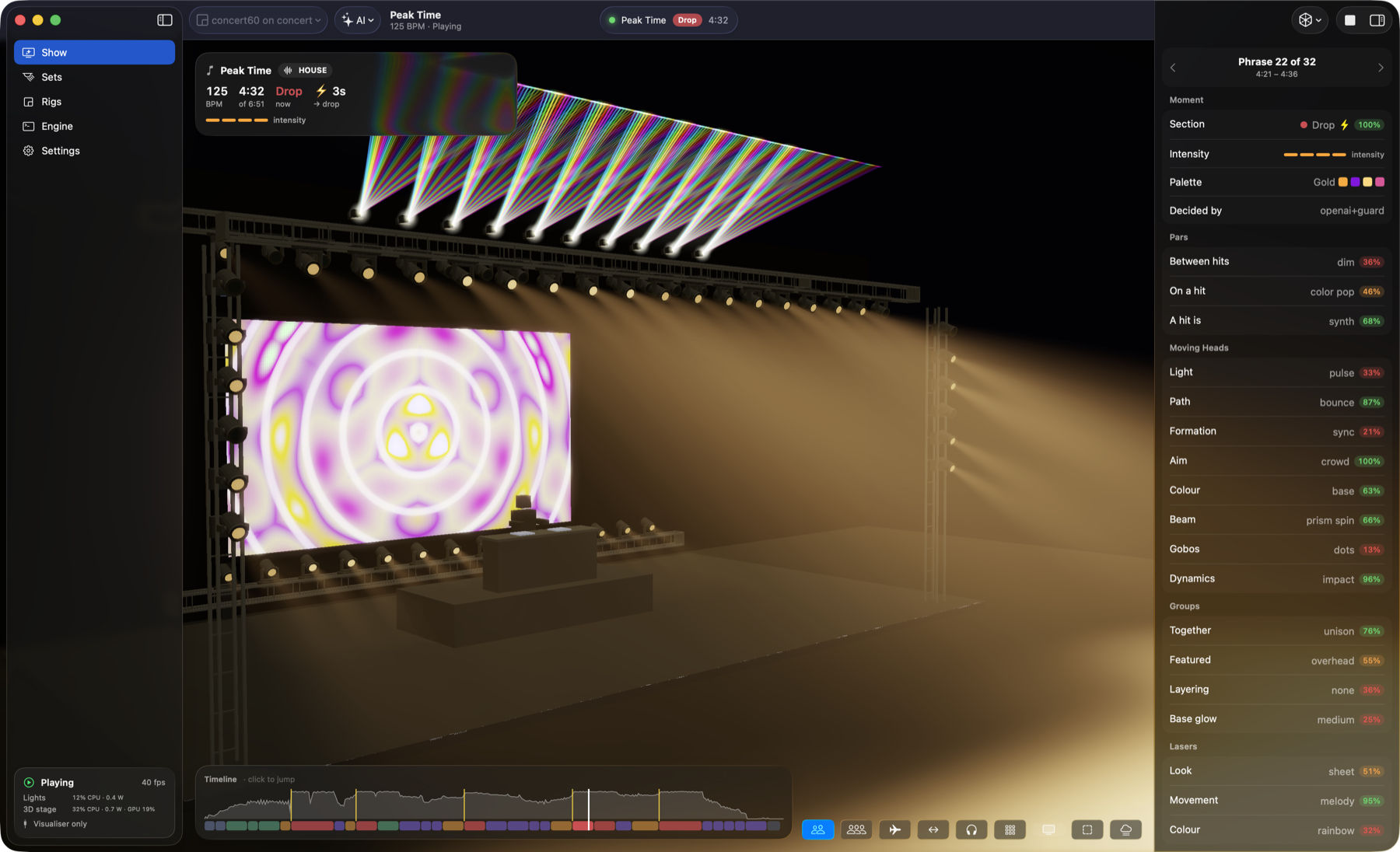Click the Sets icon in sidebar

(29, 77)
